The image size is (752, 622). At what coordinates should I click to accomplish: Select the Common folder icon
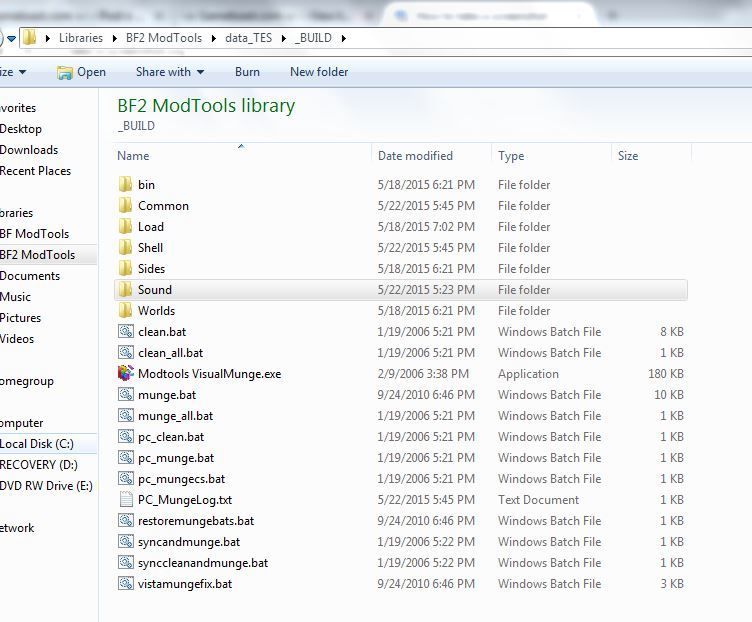tap(125, 206)
